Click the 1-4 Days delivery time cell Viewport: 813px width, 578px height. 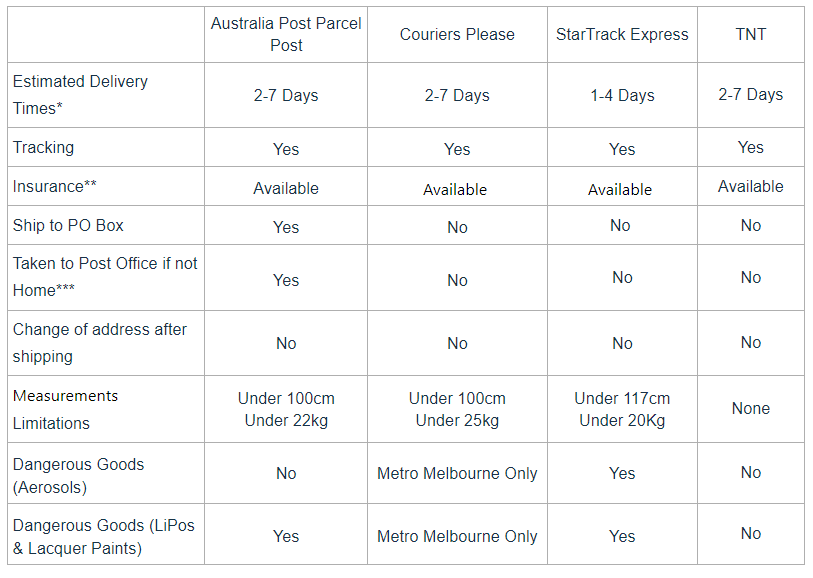pyautogui.click(x=622, y=96)
